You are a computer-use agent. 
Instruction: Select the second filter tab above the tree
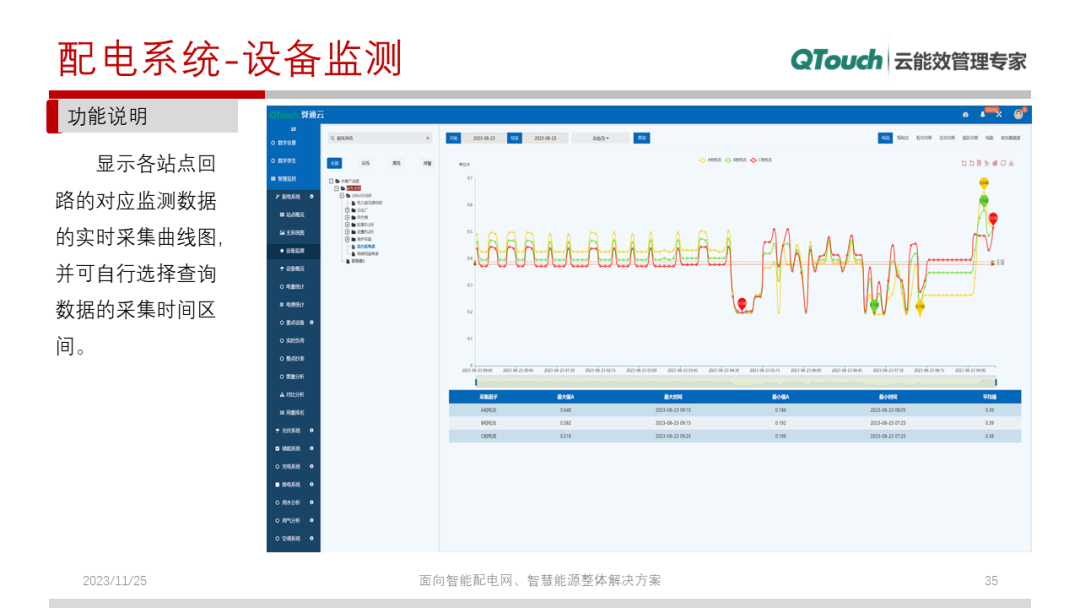365,163
